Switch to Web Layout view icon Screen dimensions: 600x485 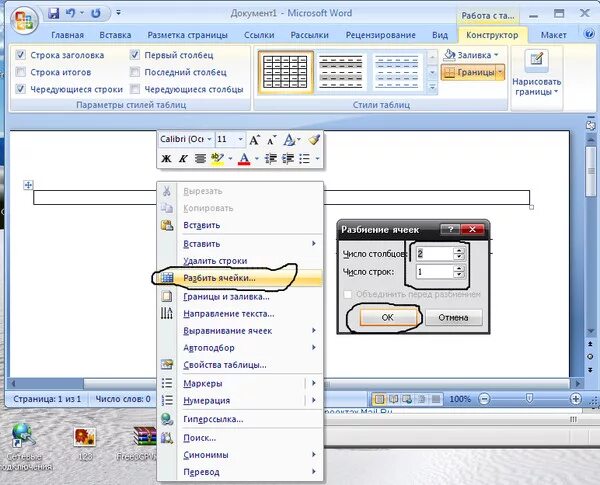(407, 399)
